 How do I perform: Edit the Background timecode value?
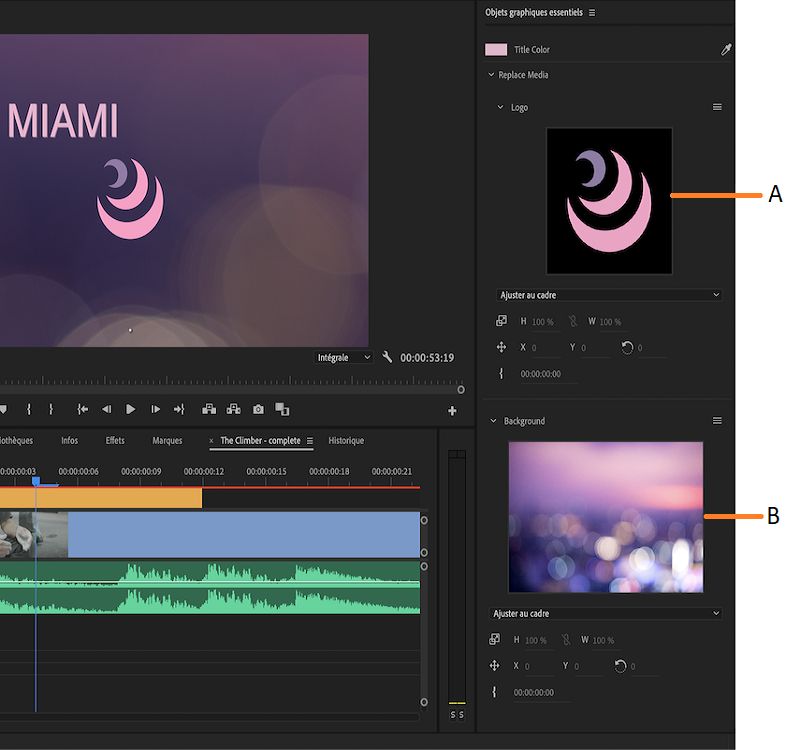(x=533, y=692)
